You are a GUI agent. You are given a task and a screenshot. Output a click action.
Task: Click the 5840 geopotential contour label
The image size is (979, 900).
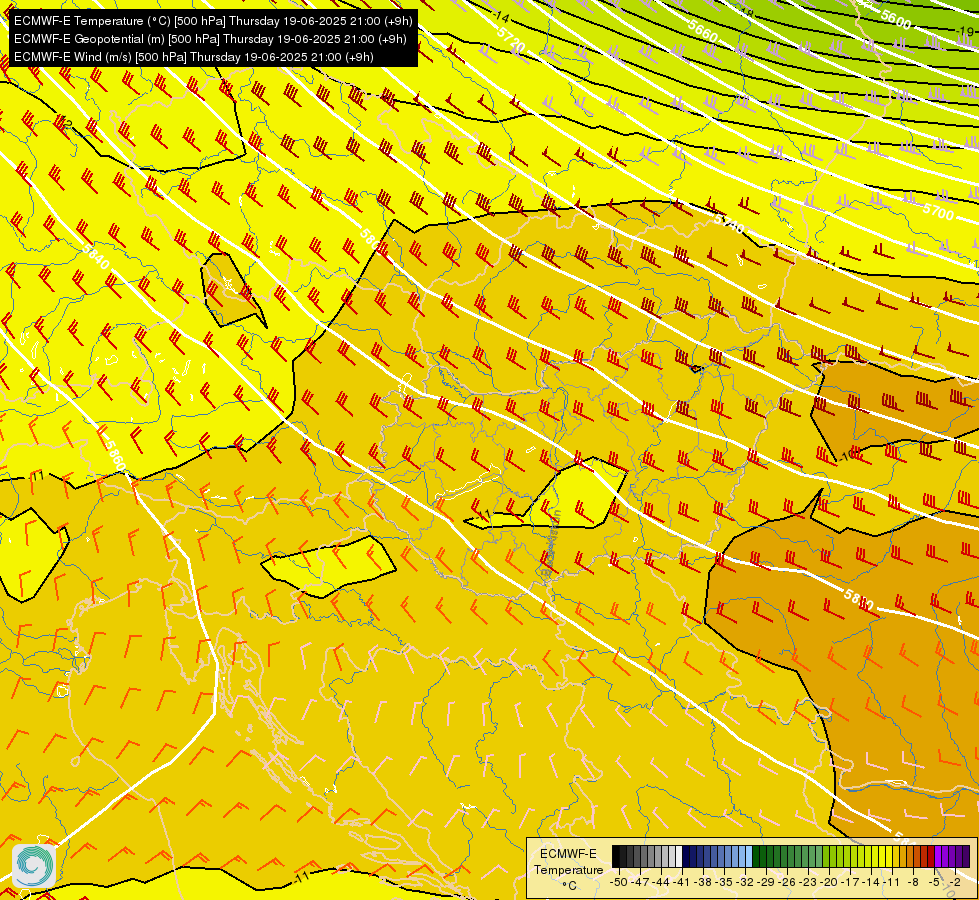(x=96, y=256)
